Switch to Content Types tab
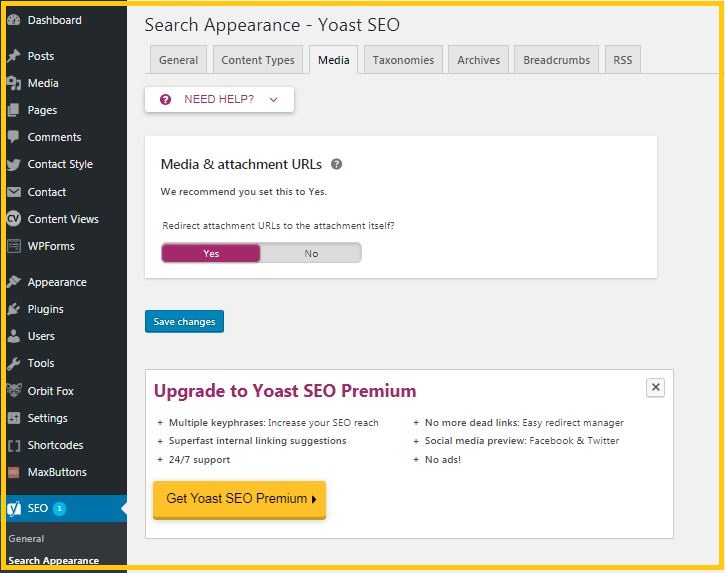725x573 pixels. pos(258,60)
